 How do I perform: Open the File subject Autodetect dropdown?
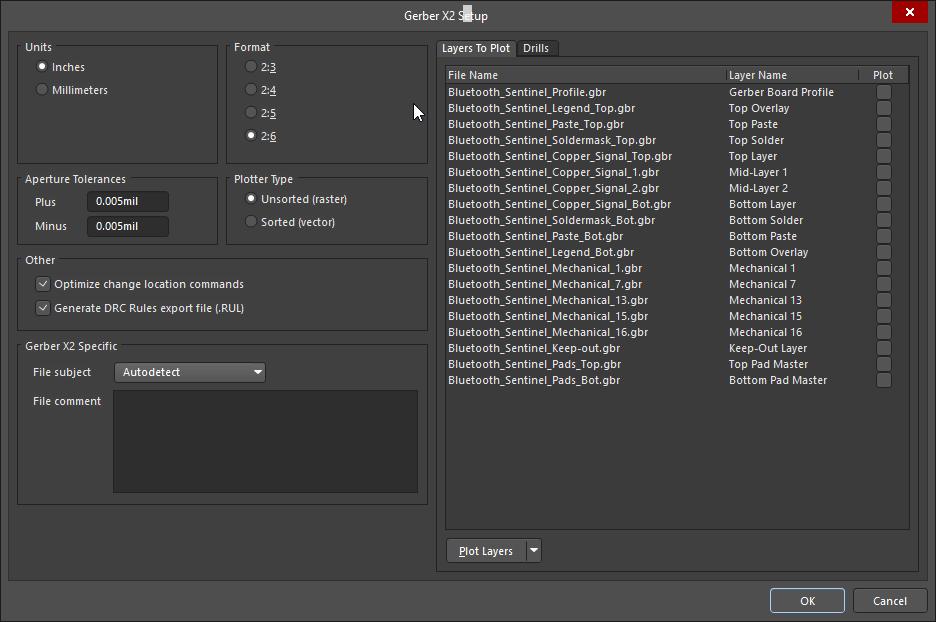tap(190, 372)
